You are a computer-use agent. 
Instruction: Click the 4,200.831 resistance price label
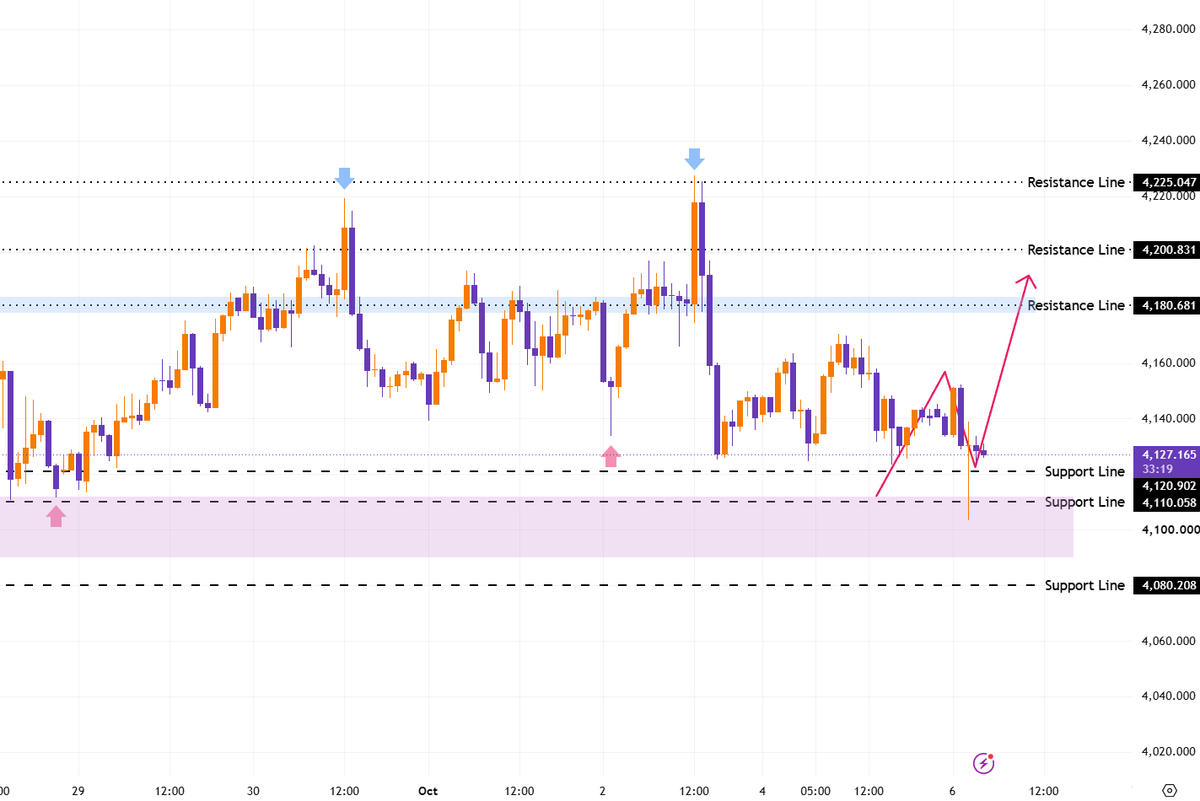tap(1165, 250)
